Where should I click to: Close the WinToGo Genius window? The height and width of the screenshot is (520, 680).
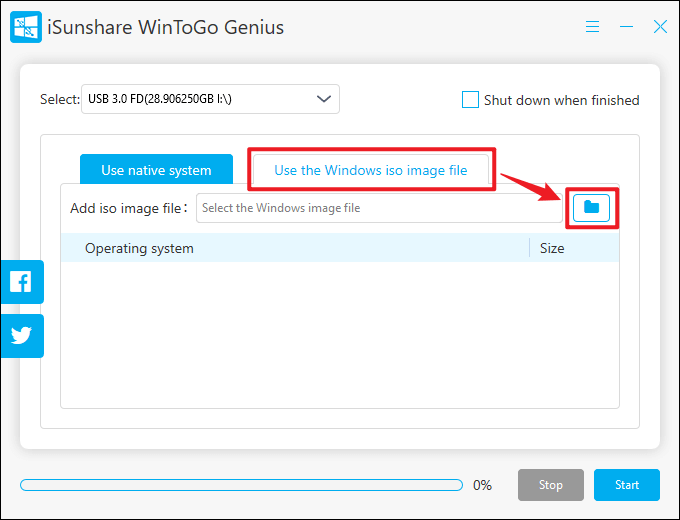click(660, 26)
